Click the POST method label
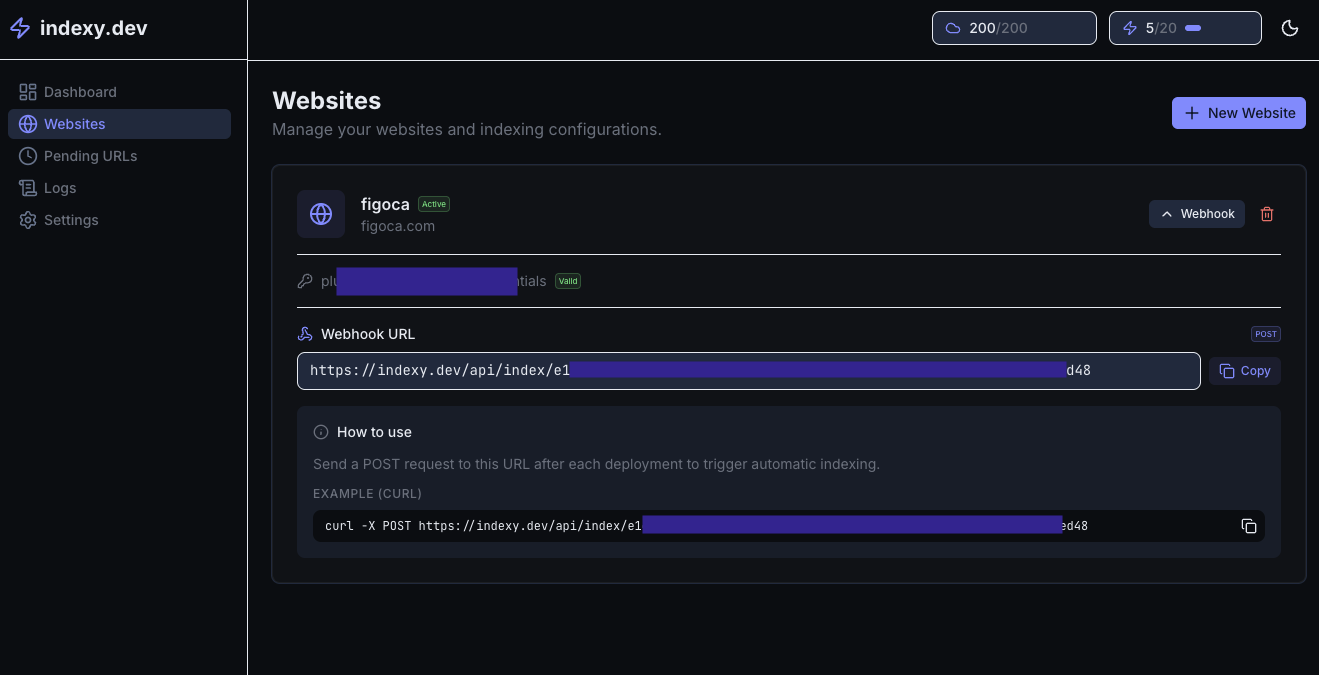The width and height of the screenshot is (1319, 675). coord(1265,333)
